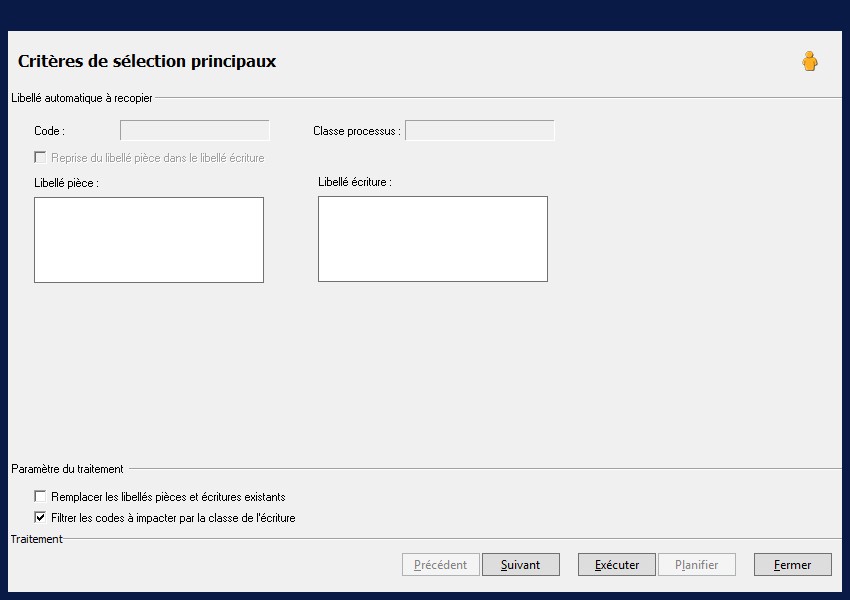Click the 'Libellé écriture :' label

click(x=355, y=182)
